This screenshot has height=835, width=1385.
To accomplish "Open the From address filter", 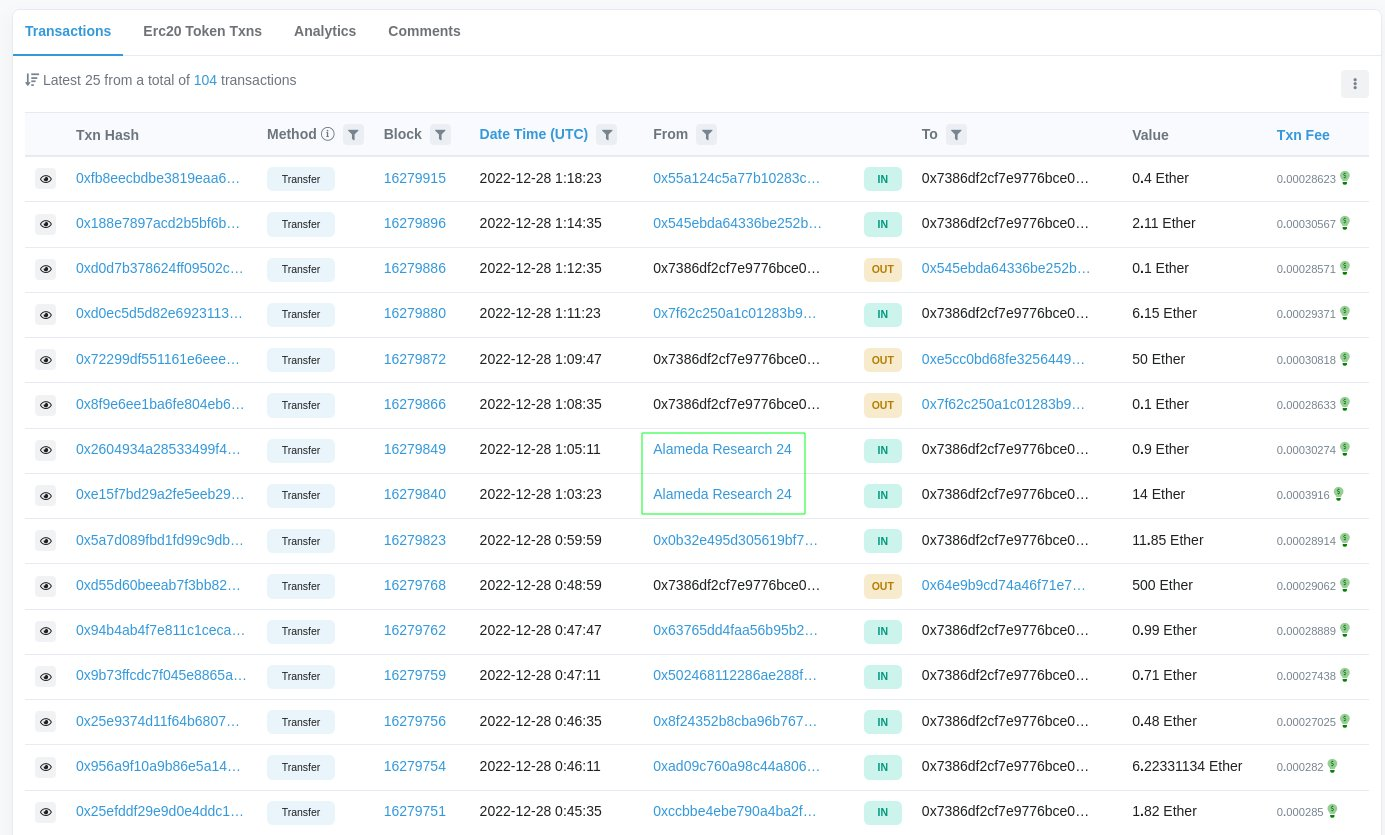I will pyautogui.click(x=706, y=135).
